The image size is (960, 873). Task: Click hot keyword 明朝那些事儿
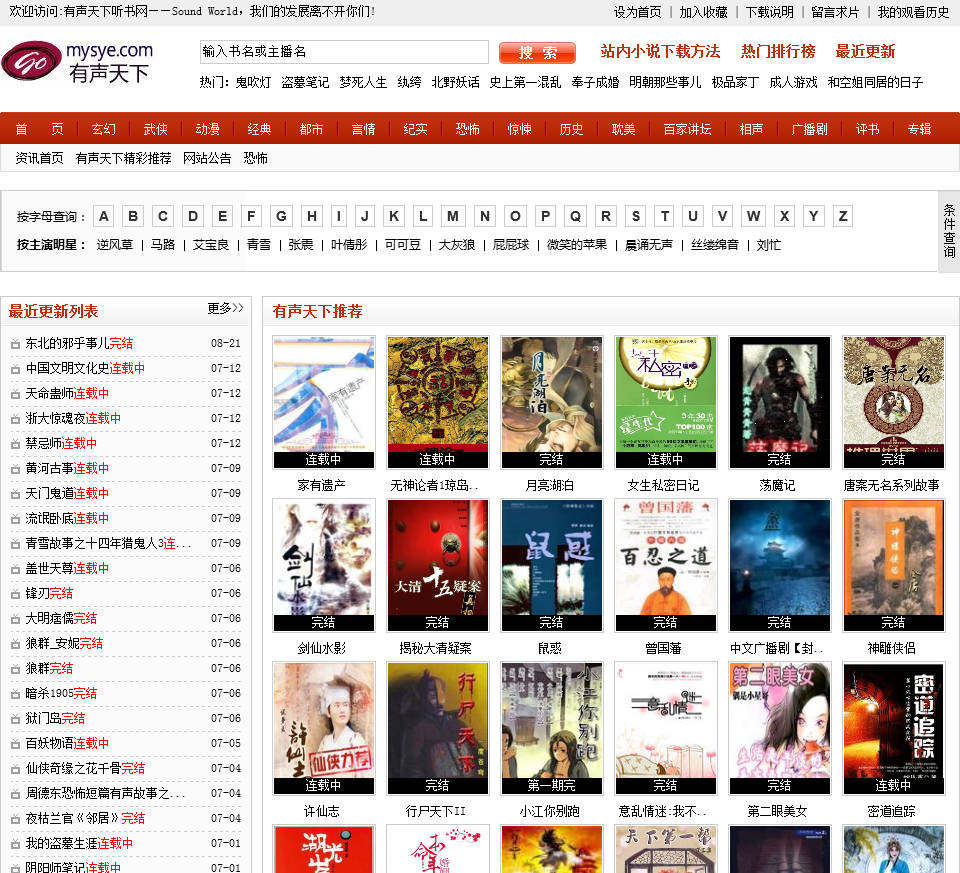pyautogui.click(x=665, y=82)
